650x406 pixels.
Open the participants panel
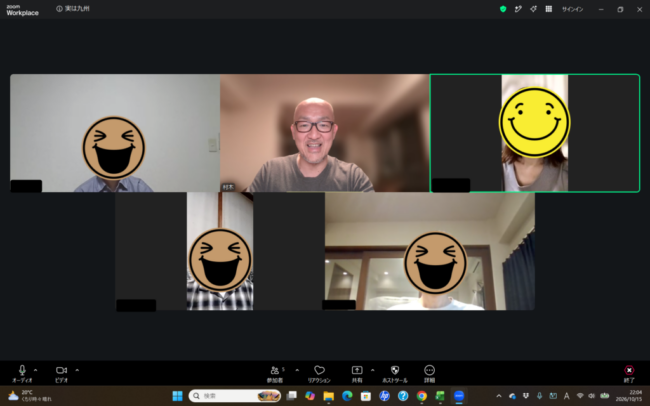[x=275, y=374]
